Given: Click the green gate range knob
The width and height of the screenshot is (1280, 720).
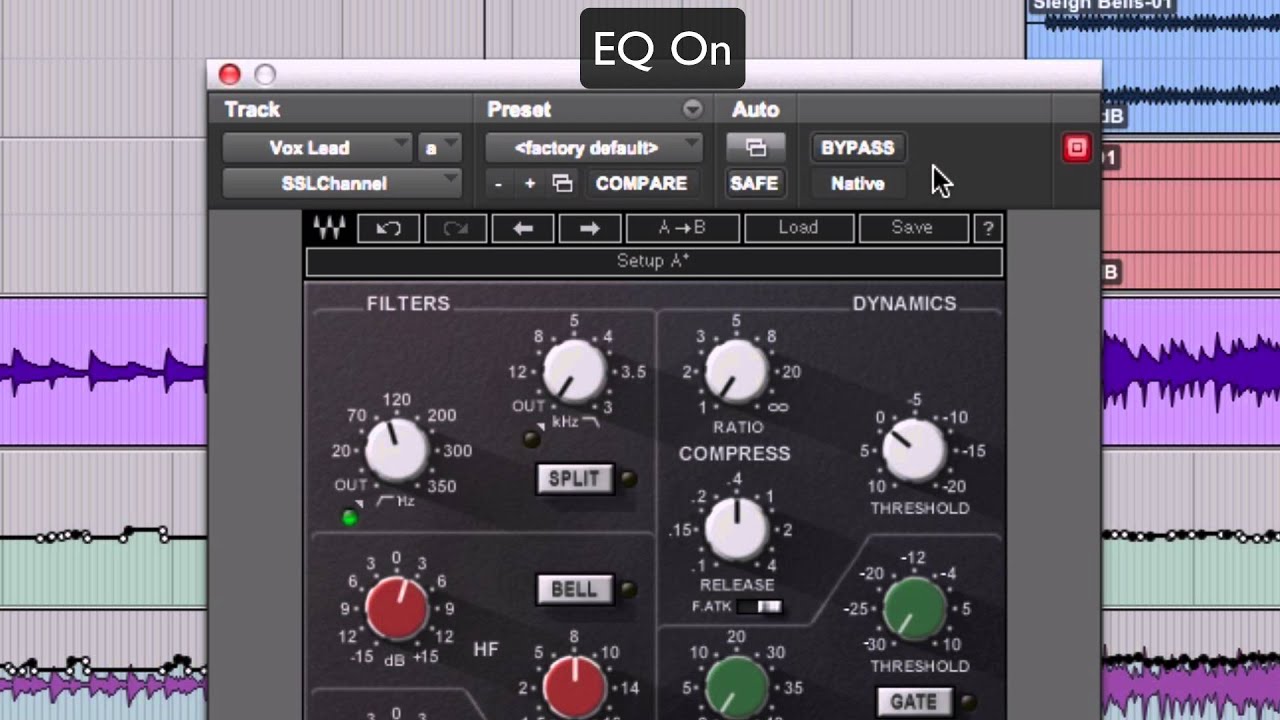Looking at the screenshot, I should point(737,688).
